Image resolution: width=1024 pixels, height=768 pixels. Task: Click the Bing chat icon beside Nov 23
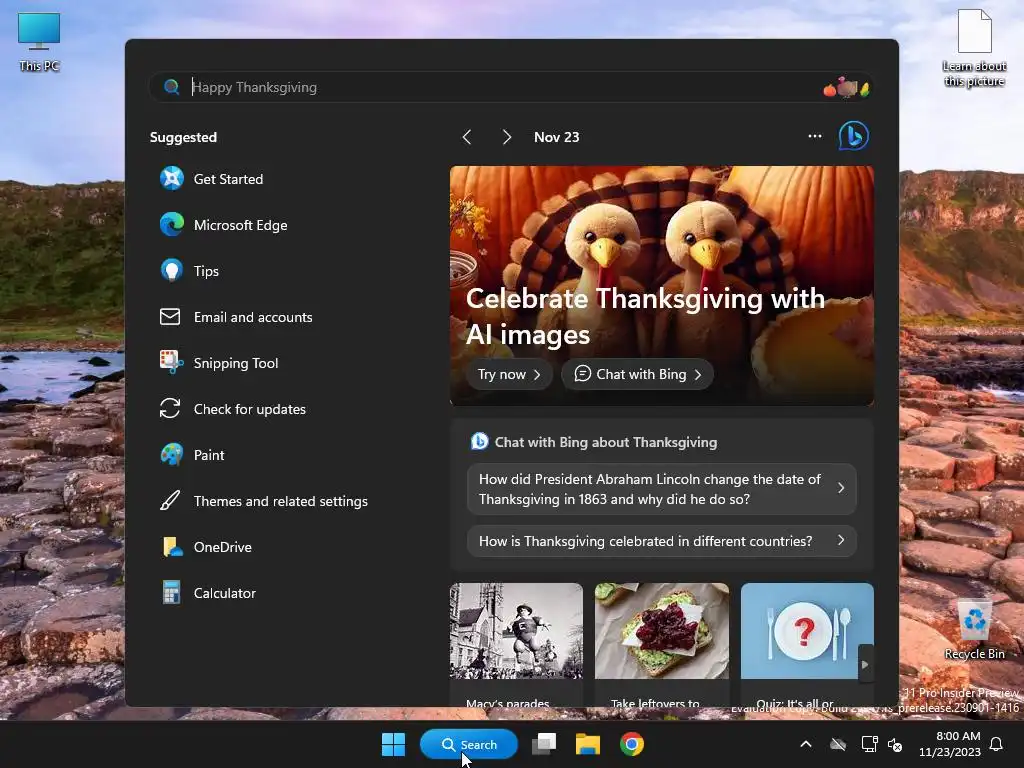[x=854, y=136]
